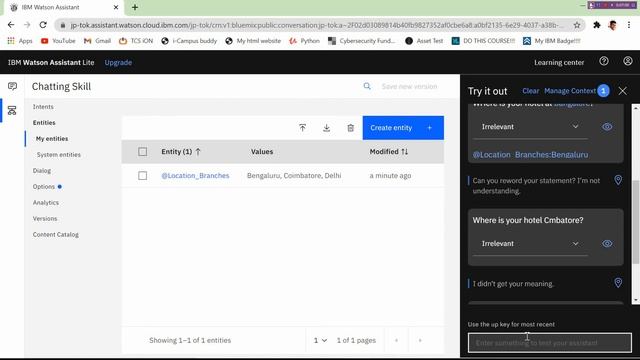The image size is (640, 360).
Task: Toggle eye icon for Cmbatore message
Action: 607,243
